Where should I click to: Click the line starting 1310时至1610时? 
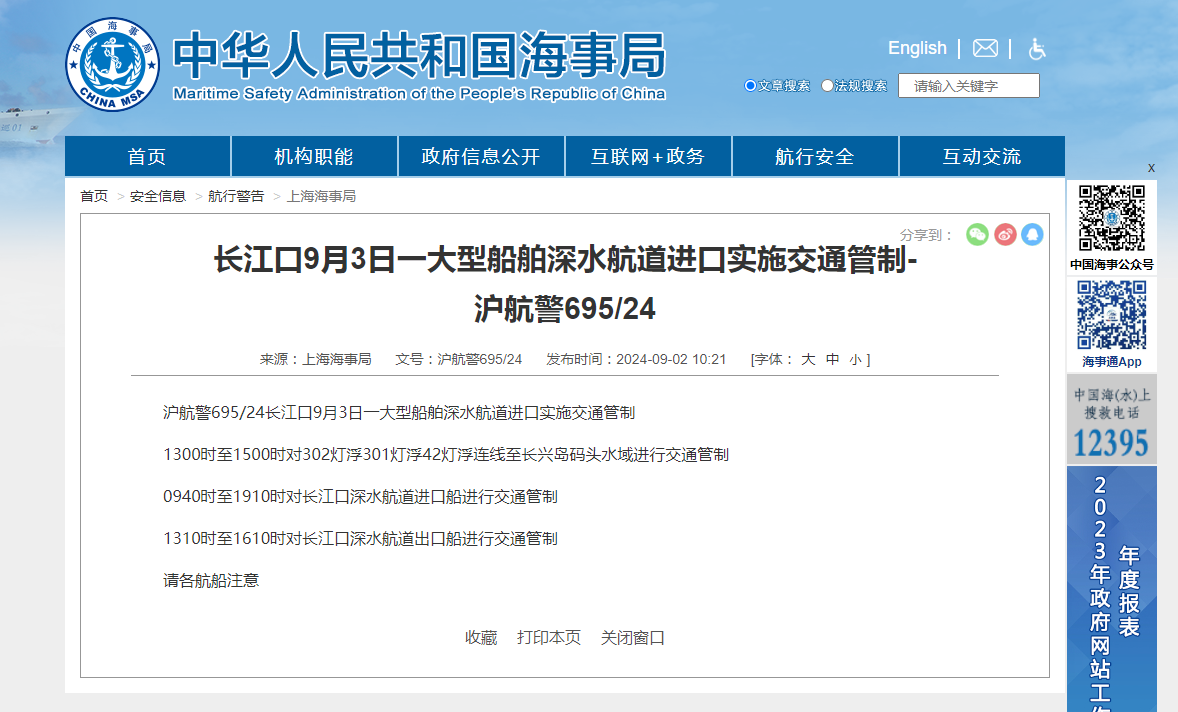point(360,539)
